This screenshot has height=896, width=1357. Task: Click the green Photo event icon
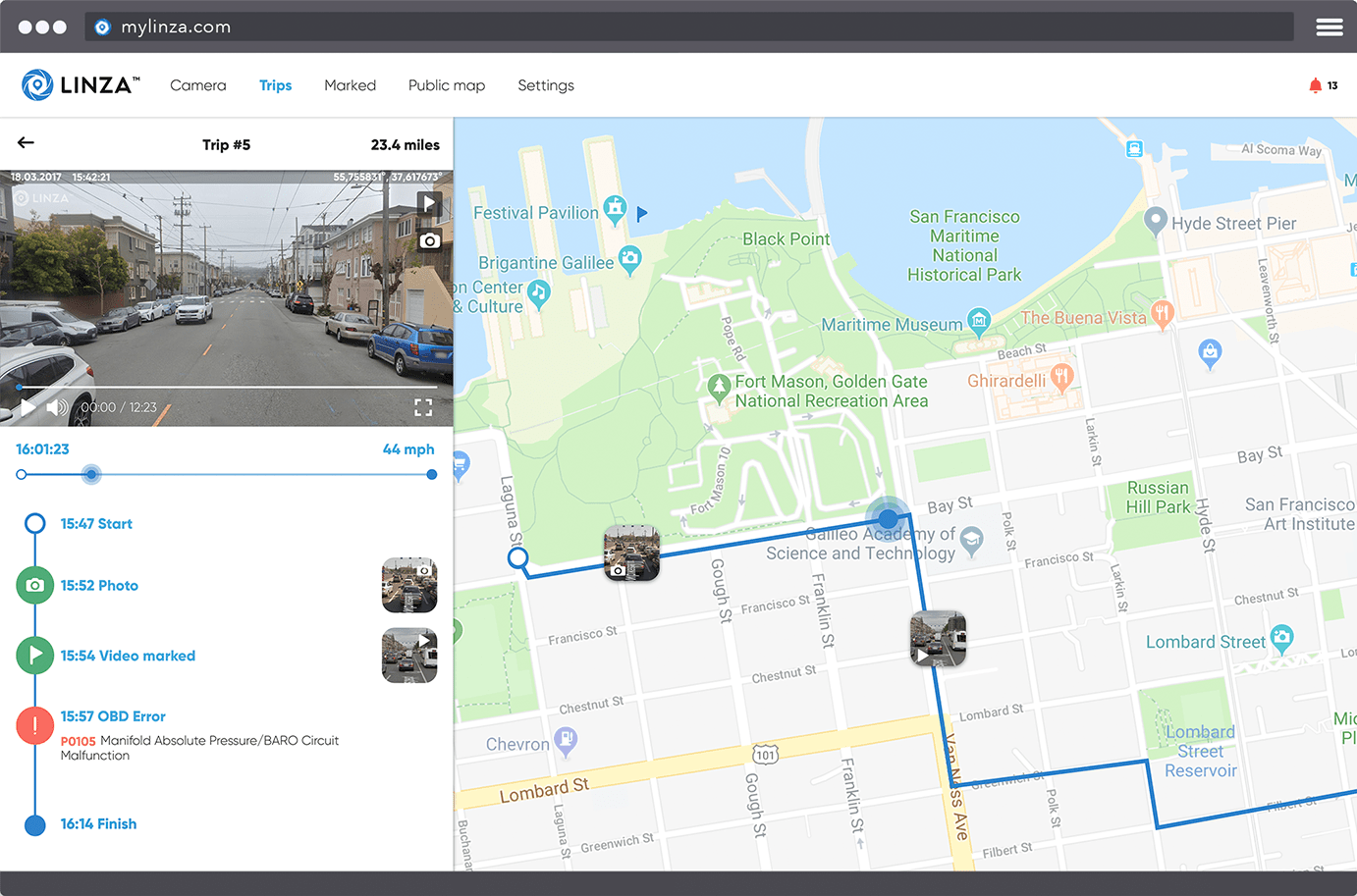pyautogui.click(x=35, y=585)
